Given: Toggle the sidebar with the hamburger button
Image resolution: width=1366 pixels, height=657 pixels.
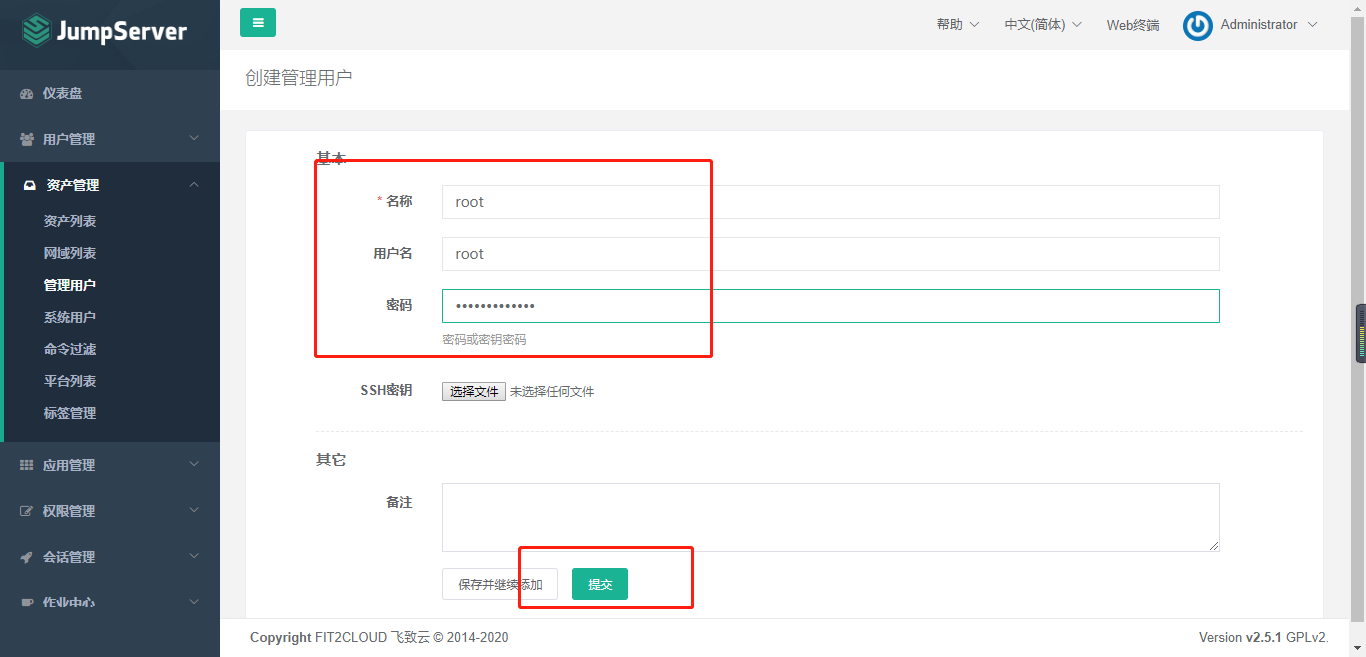Looking at the screenshot, I should 258,22.
